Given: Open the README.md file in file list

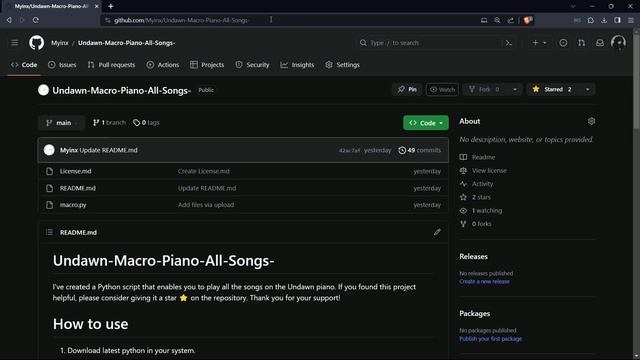Looking at the screenshot, I should (78, 188).
